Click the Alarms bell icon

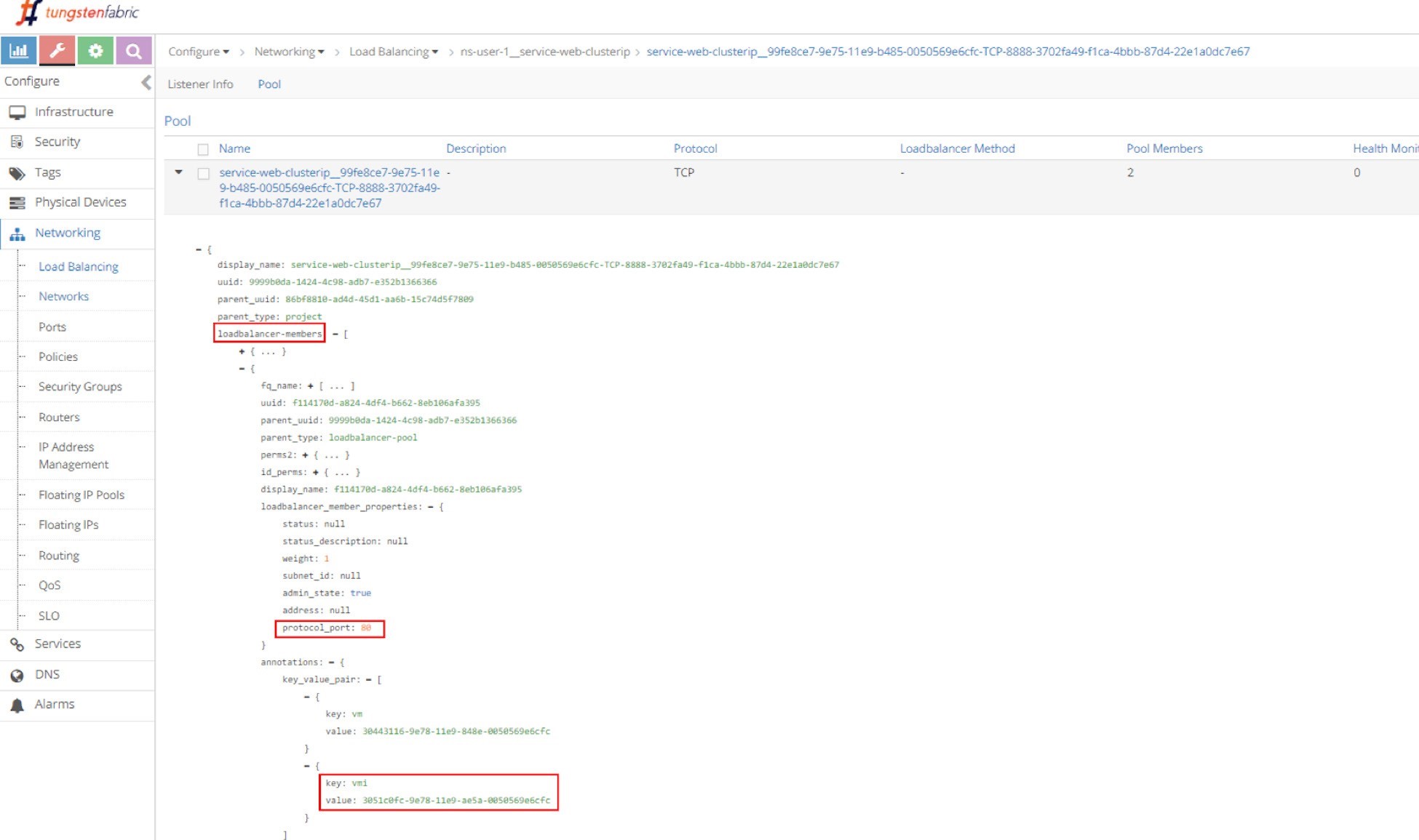(17, 705)
